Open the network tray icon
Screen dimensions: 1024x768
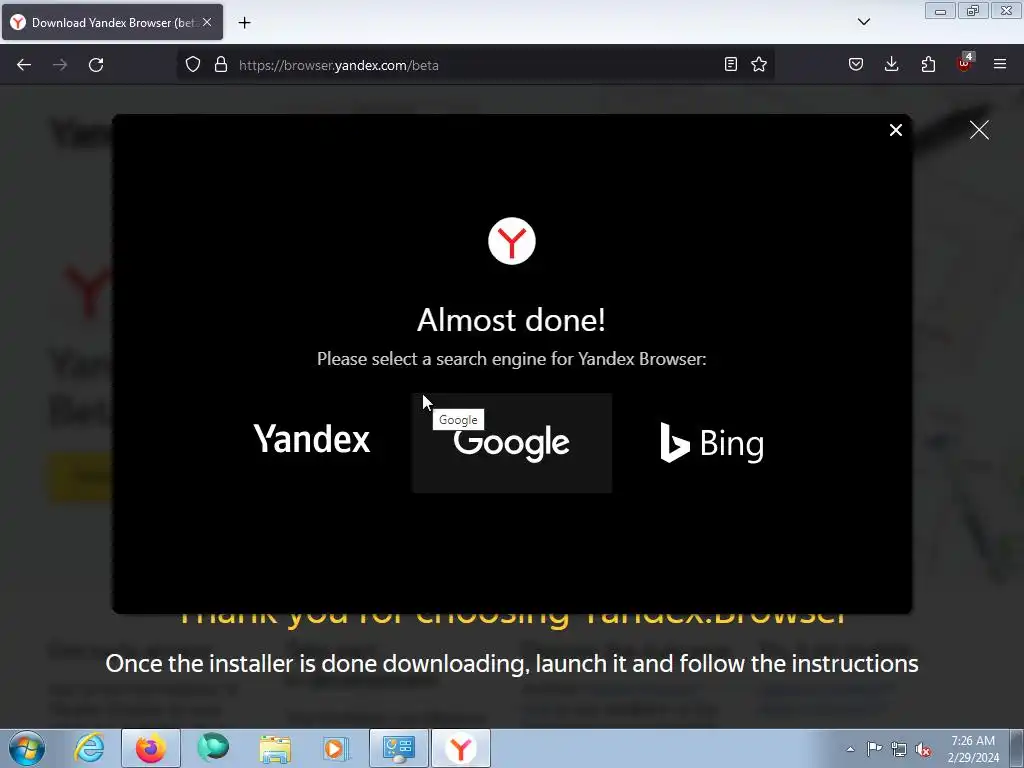(899, 749)
